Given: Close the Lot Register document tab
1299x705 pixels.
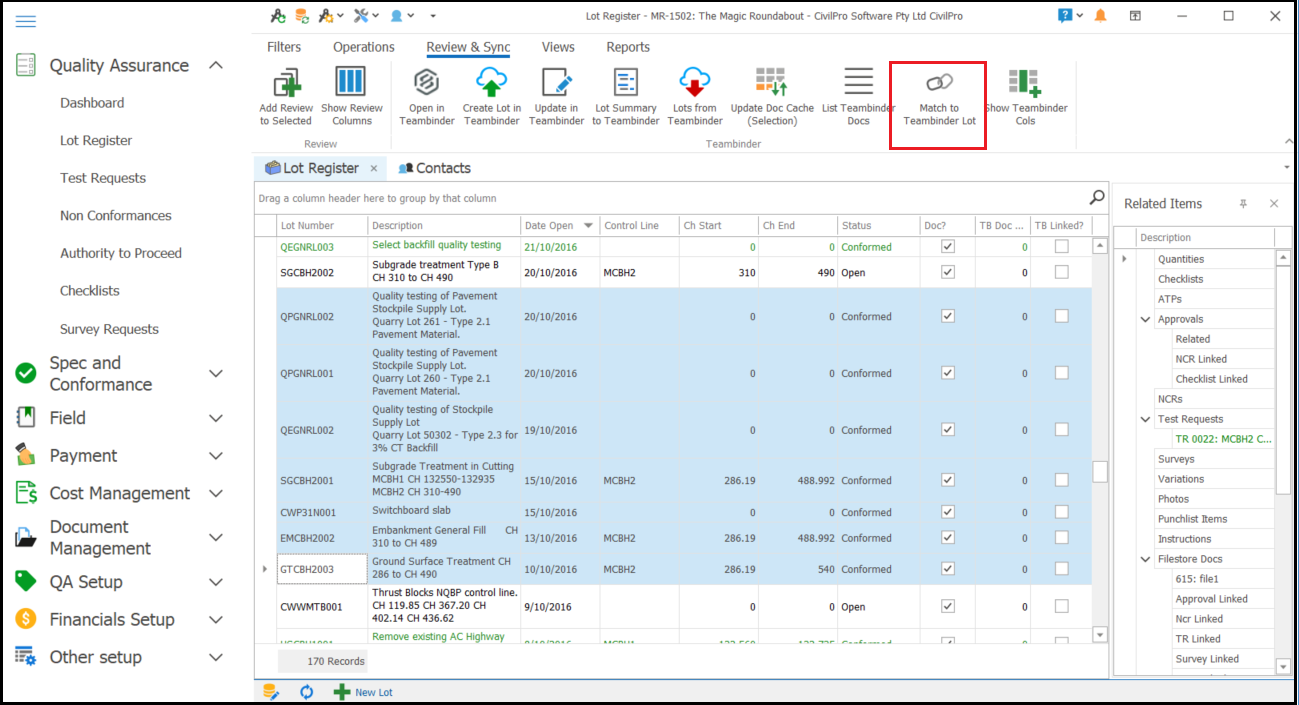Looking at the screenshot, I should pyautogui.click(x=374, y=168).
